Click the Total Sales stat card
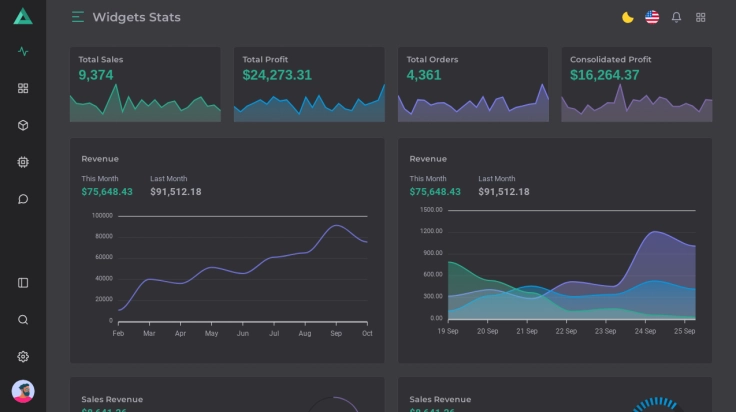The width and height of the screenshot is (736, 412). [x=145, y=84]
